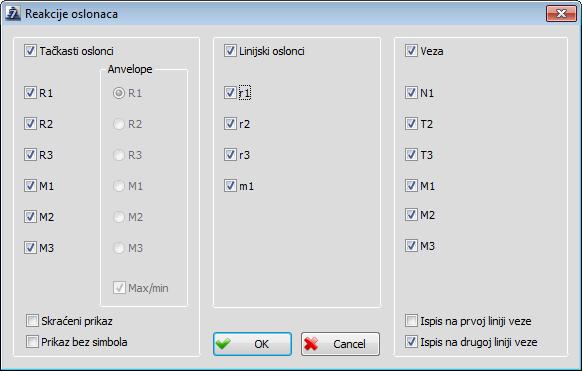Viewport: 582px width, 371px height.
Task: Uncheck r2 under Linijski oslonci
Action: [230, 124]
